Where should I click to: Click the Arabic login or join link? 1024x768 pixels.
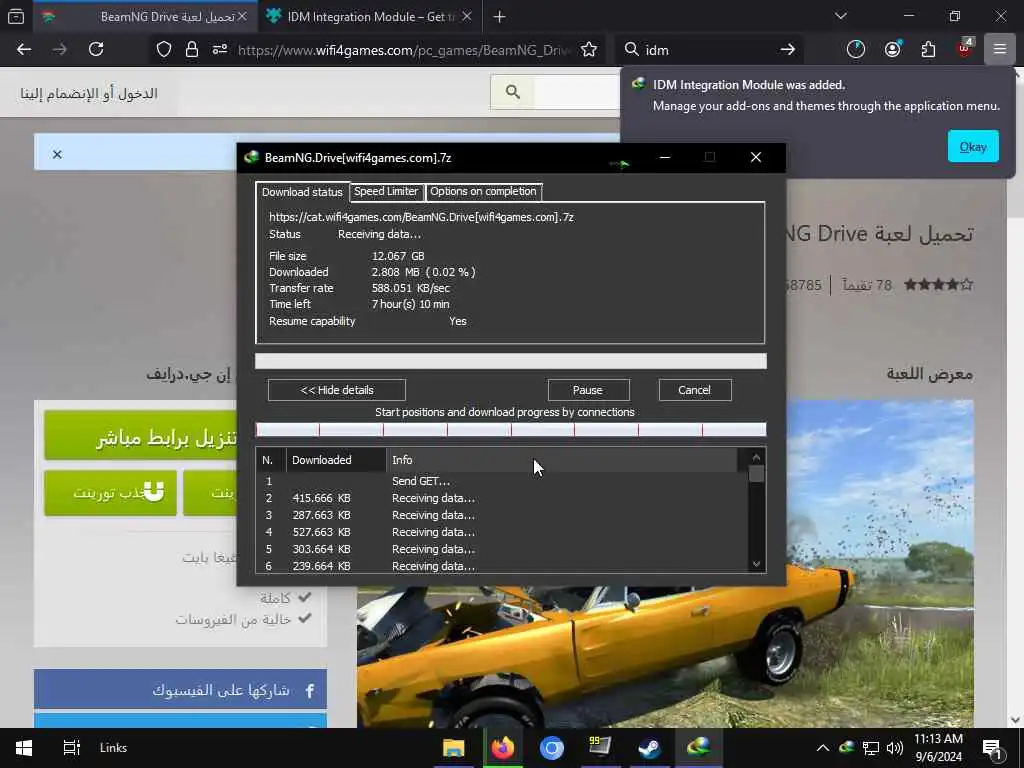point(89,93)
